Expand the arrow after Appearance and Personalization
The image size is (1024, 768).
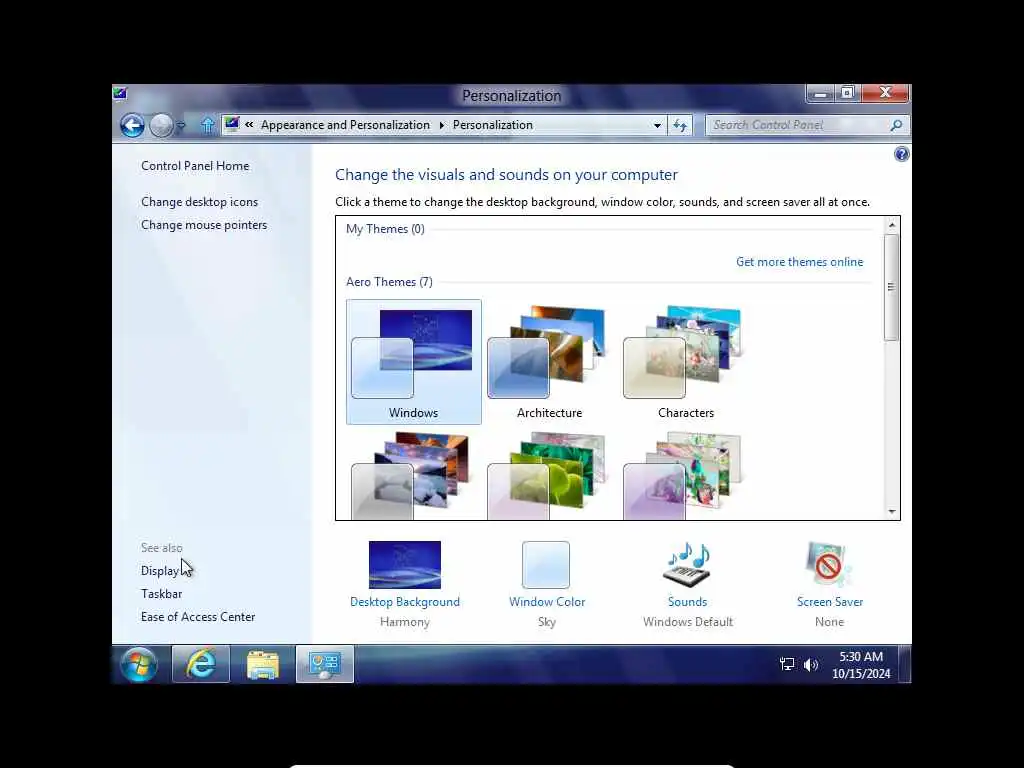(441, 125)
